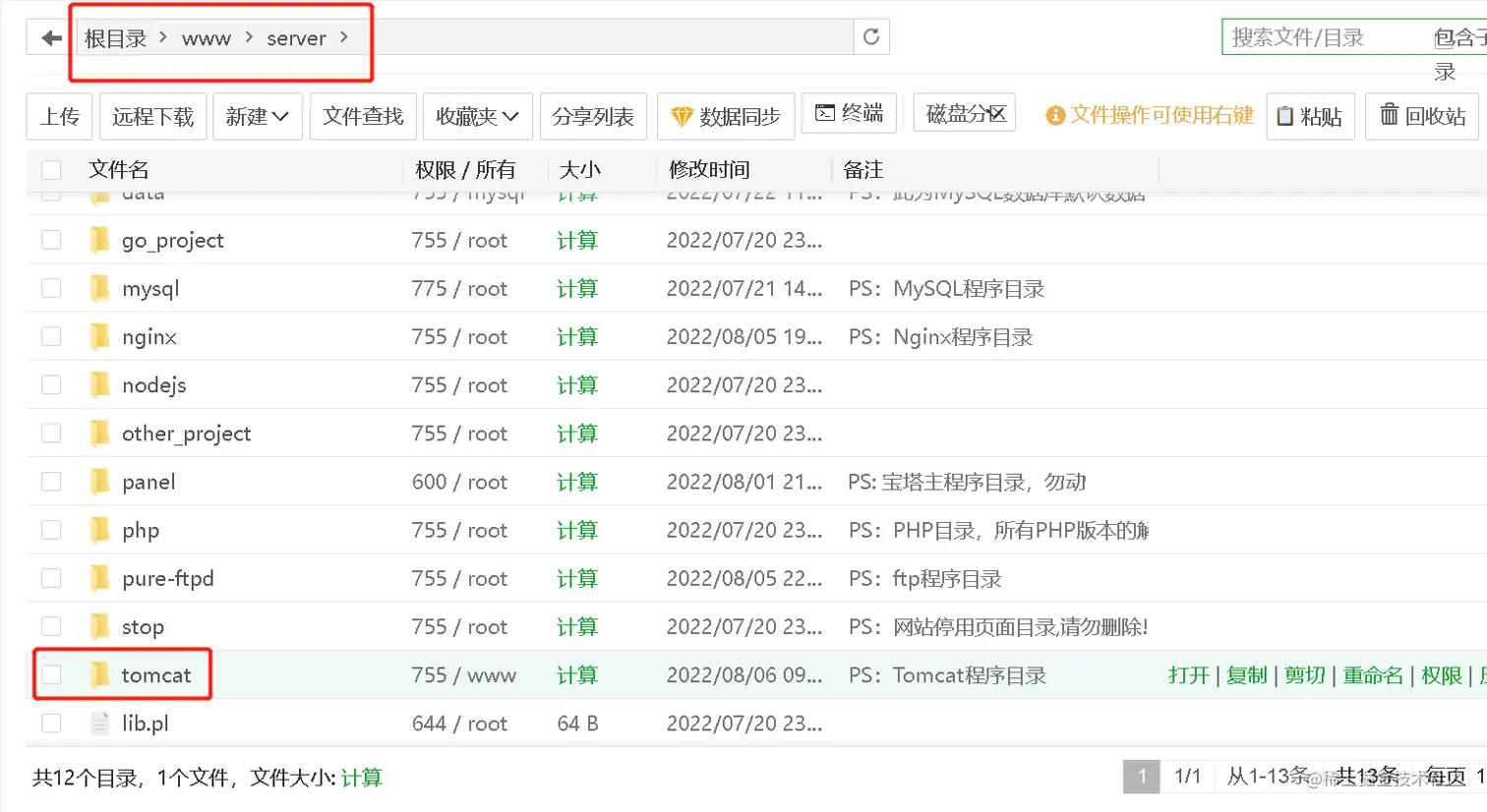1487x812 pixels.
Task: Open 文件查找 file search
Action: coord(364,117)
